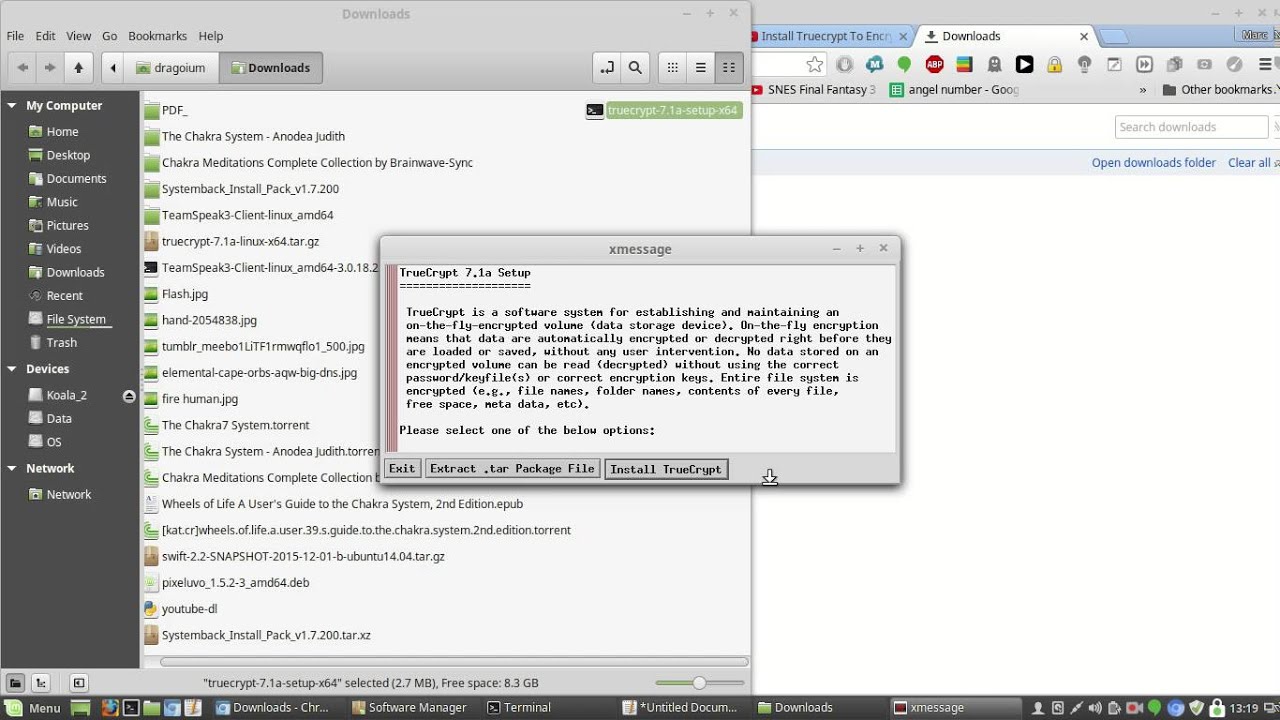1280x720 pixels.
Task: Click Extract .tar Package File button
Action: (x=512, y=469)
